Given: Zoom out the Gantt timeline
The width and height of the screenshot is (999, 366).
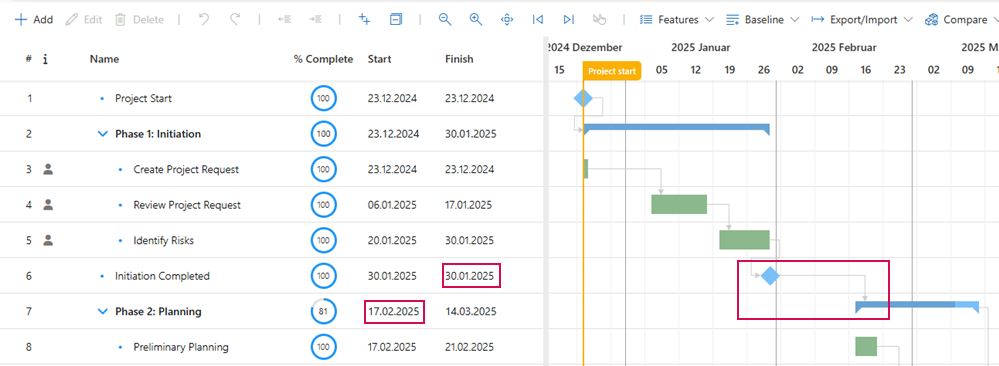Looking at the screenshot, I should (x=445, y=20).
